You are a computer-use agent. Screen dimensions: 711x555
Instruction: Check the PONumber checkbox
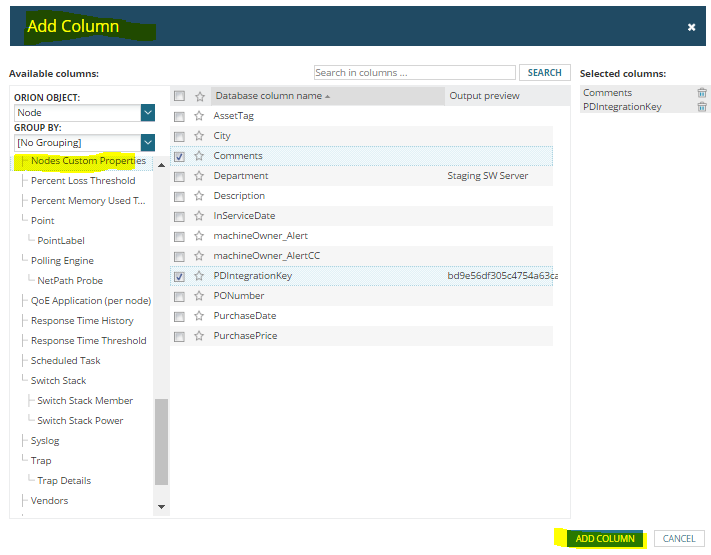tap(180, 297)
